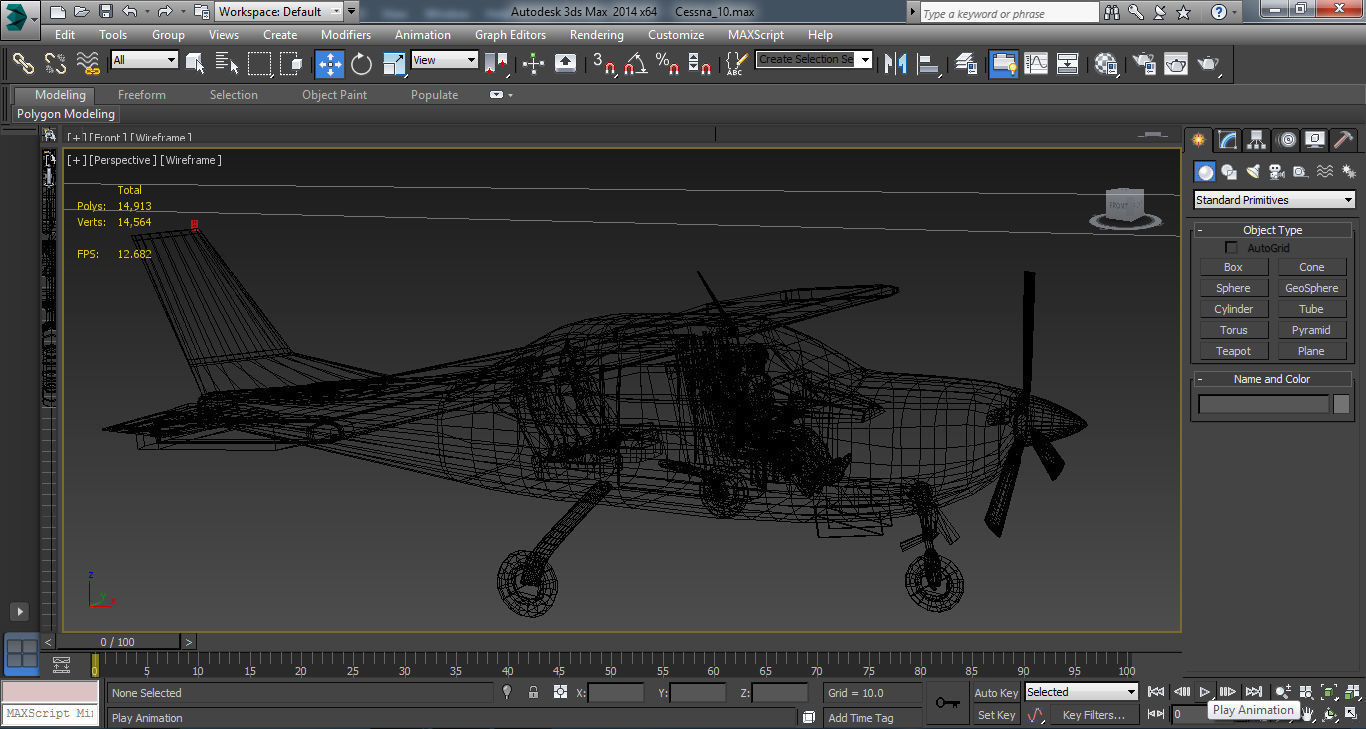
Task: Toggle Percent Snap
Action: [x=667, y=64]
